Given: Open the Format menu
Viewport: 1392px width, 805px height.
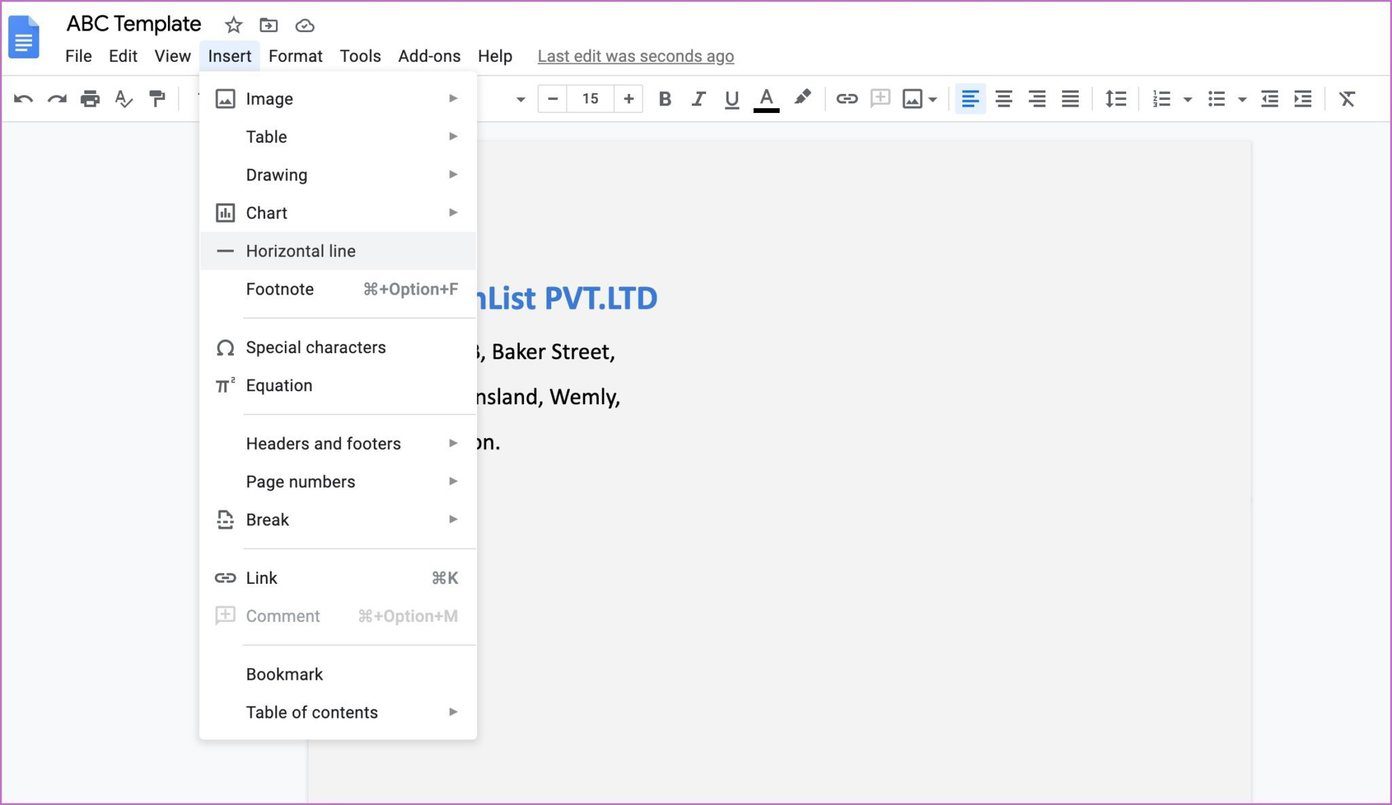Looking at the screenshot, I should tap(295, 56).
